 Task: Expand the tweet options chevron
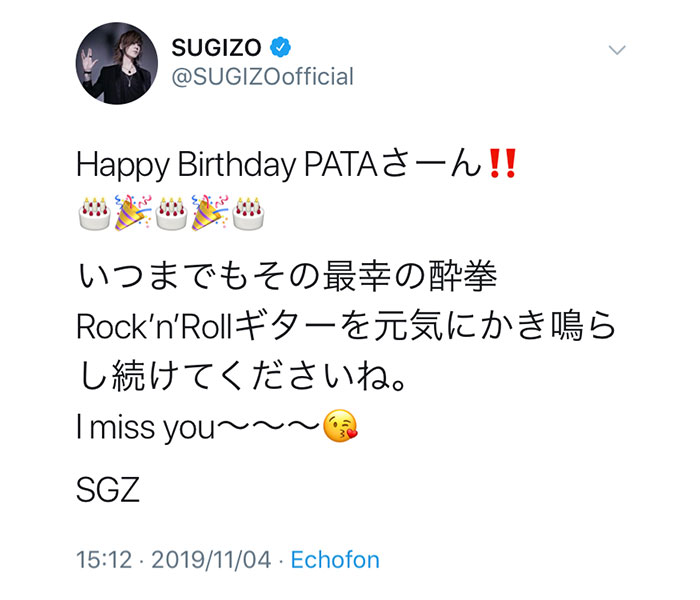(x=617, y=50)
